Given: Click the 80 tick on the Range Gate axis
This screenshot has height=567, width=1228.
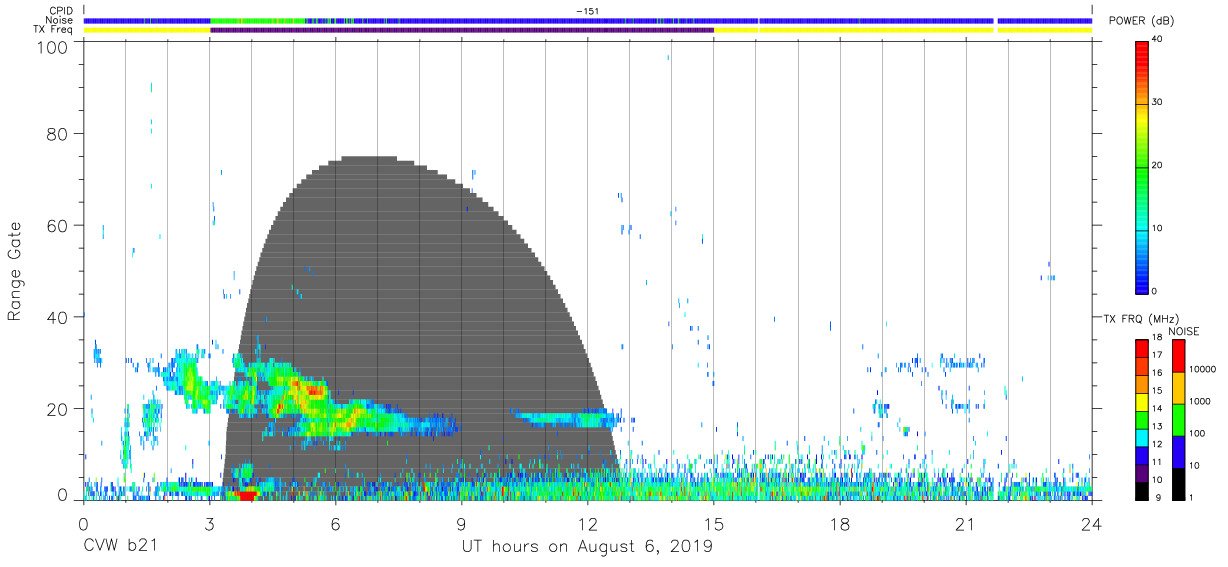Looking at the screenshot, I should pos(58,134).
